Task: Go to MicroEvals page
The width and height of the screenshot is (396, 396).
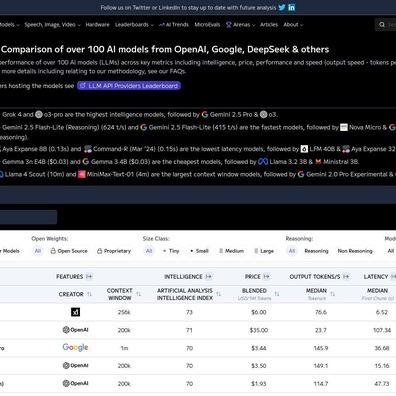Action: click(207, 25)
